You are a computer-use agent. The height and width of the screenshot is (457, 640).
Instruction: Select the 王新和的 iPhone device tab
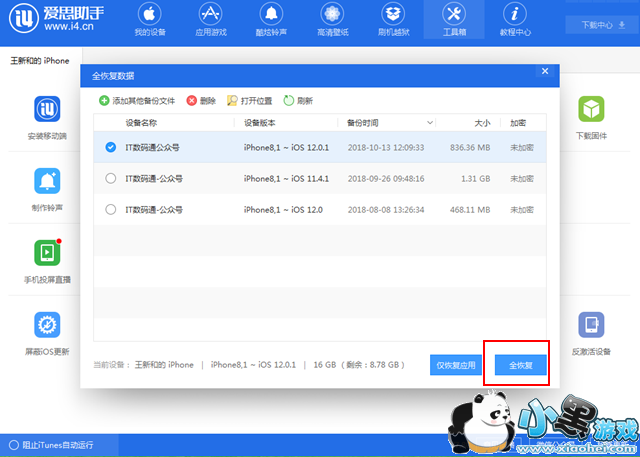[40, 61]
